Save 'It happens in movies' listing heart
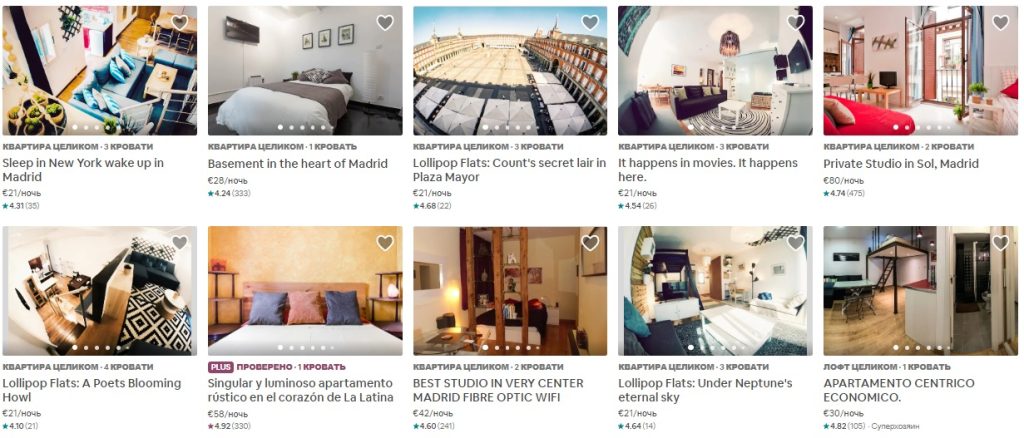The width and height of the screenshot is (1024, 438). [x=795, y=23]
